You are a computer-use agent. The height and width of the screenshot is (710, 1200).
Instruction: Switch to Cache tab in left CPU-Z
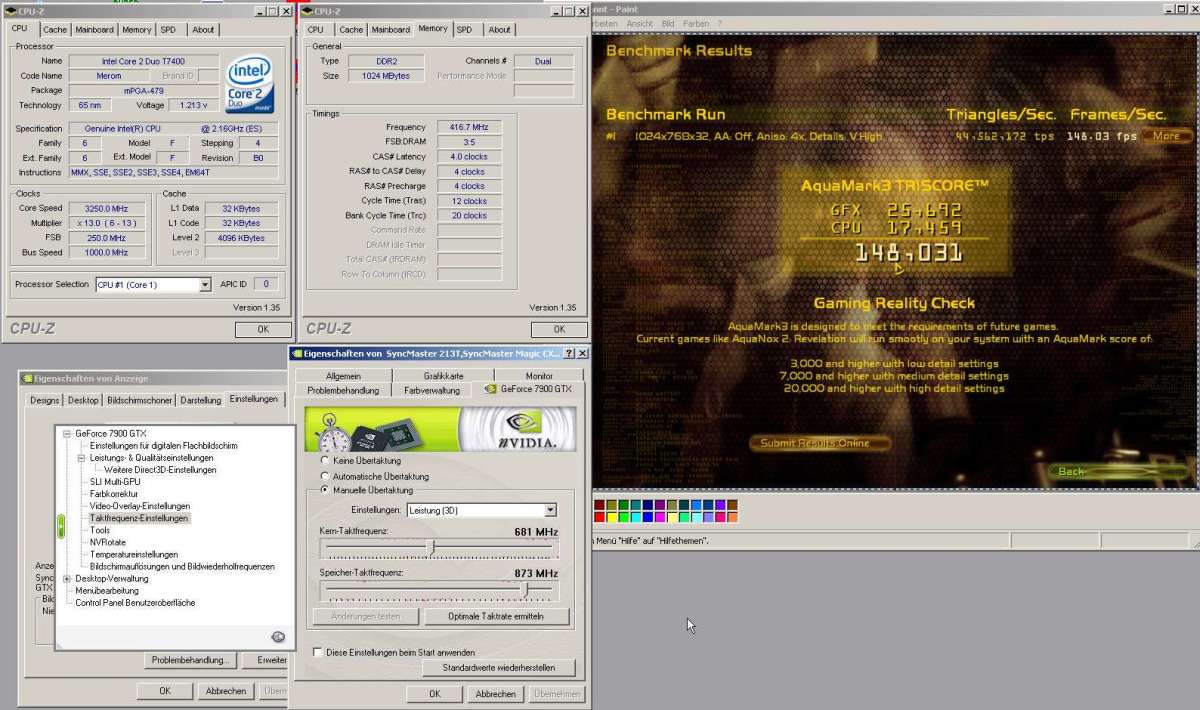click(x=55, y=30)
